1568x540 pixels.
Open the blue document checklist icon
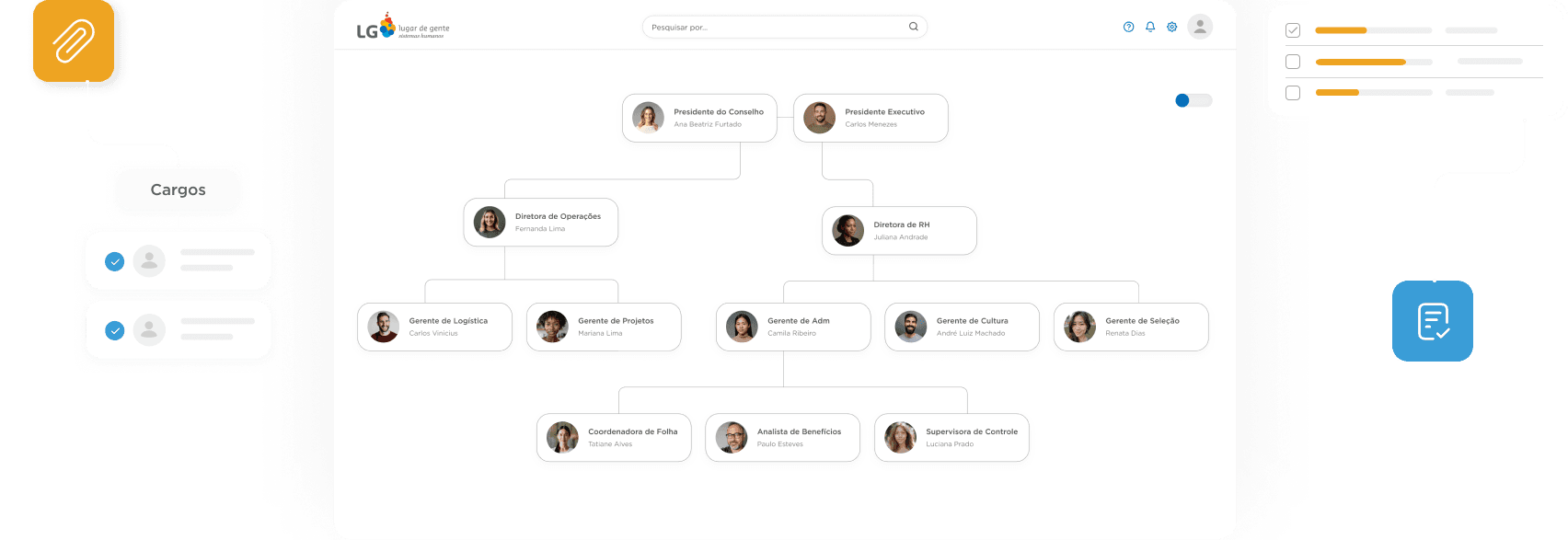[1433, 321]
